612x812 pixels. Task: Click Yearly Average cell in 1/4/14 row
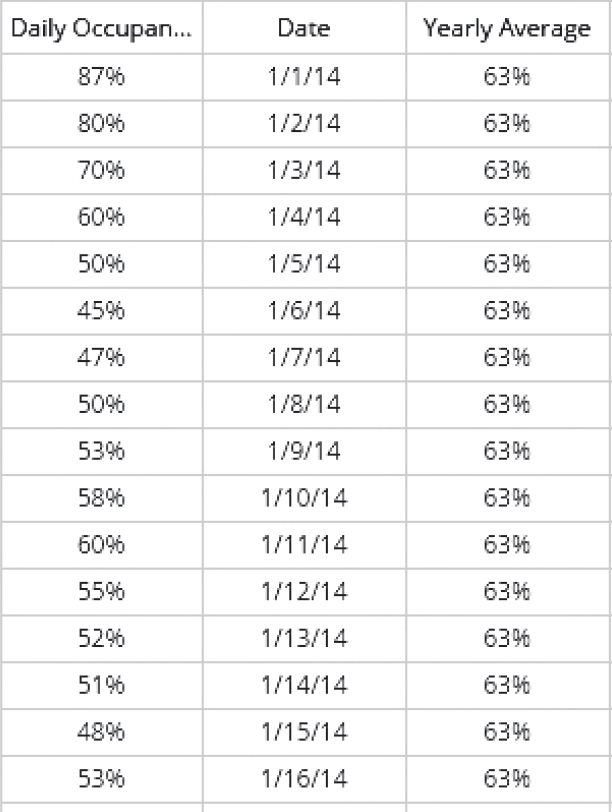(506, 217)
